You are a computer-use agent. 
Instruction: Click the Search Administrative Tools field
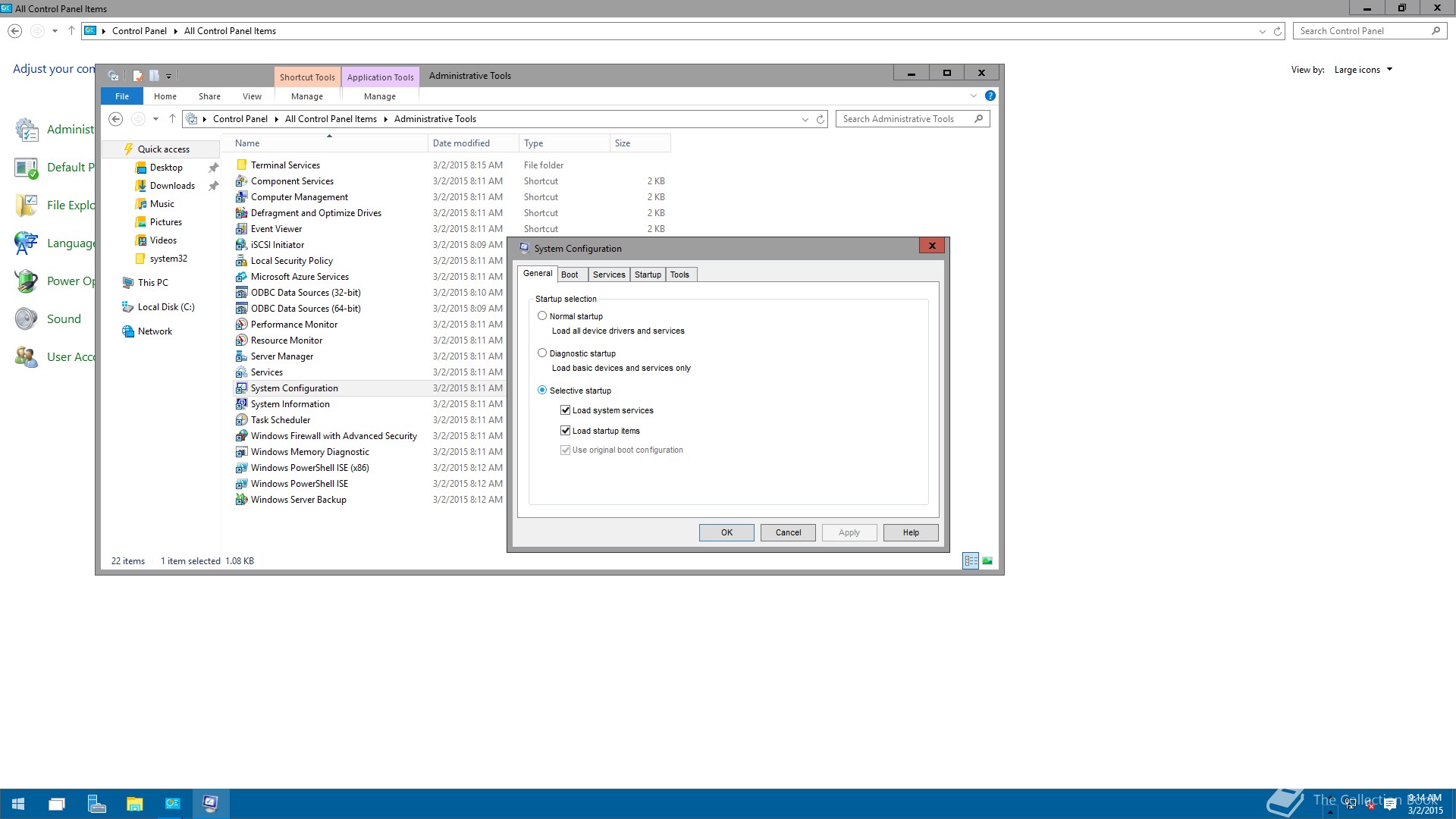912,119
